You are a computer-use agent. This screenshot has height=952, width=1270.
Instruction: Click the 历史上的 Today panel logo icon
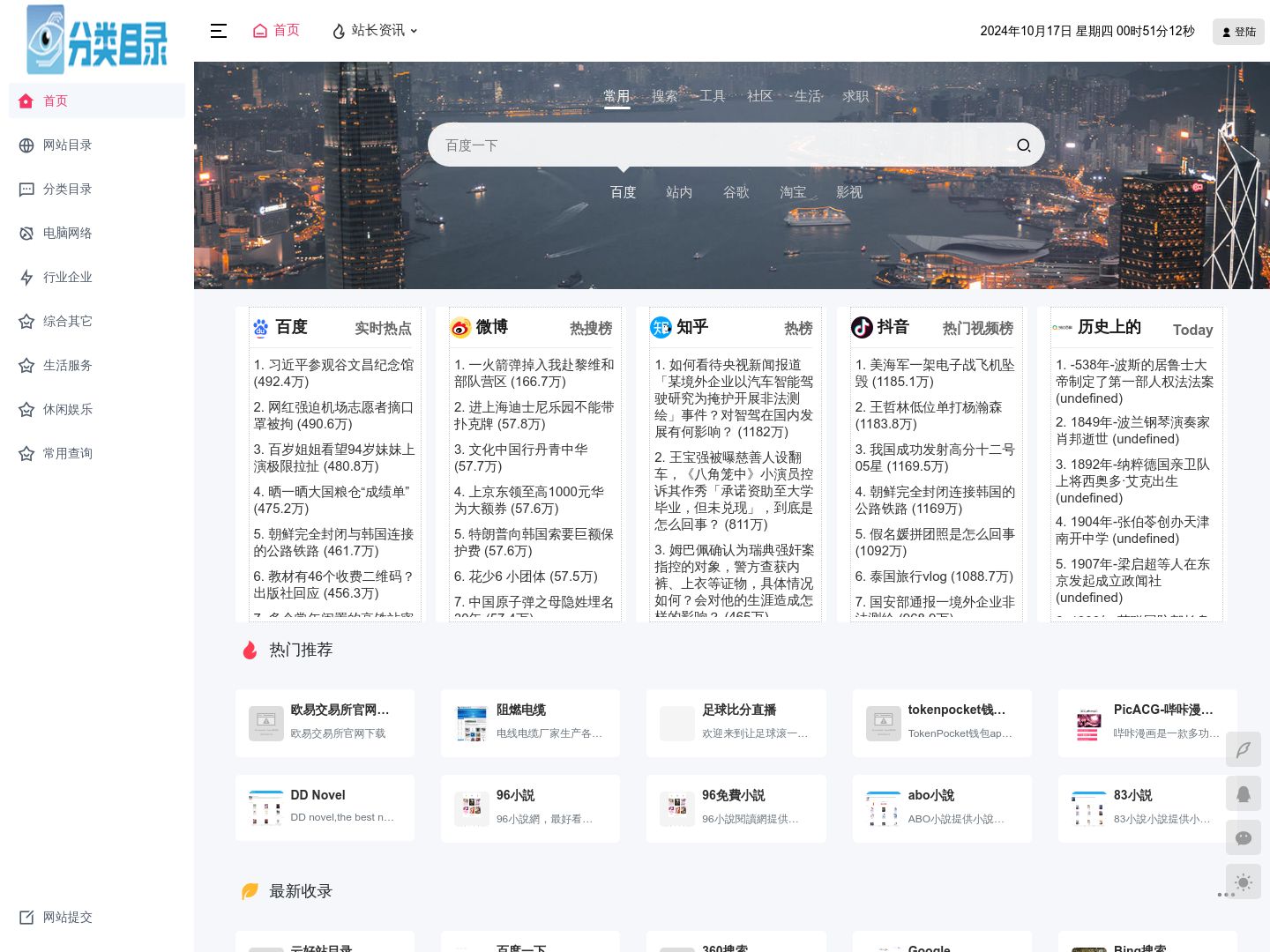(1062, 328)
